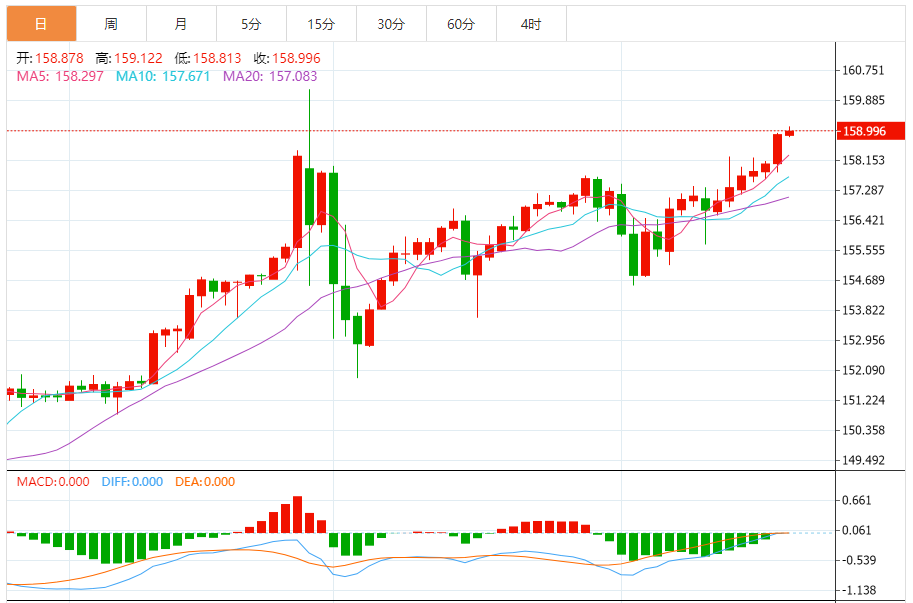Screen dimensions: 913x603
Task: Click the red 158.996 current price tag
Action: click(x=870, y=131)
